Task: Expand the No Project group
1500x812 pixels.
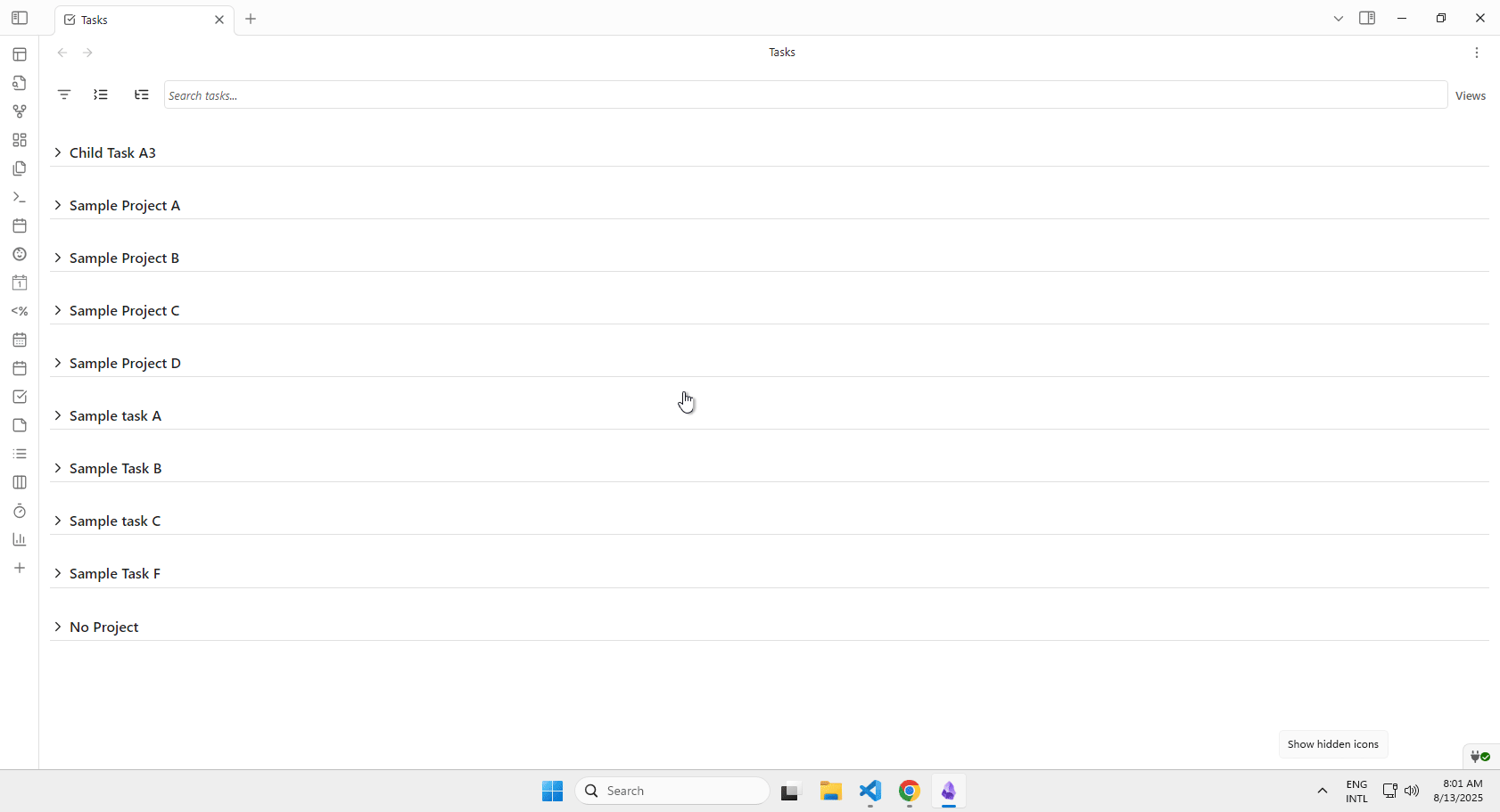Action: click(58, 627)
